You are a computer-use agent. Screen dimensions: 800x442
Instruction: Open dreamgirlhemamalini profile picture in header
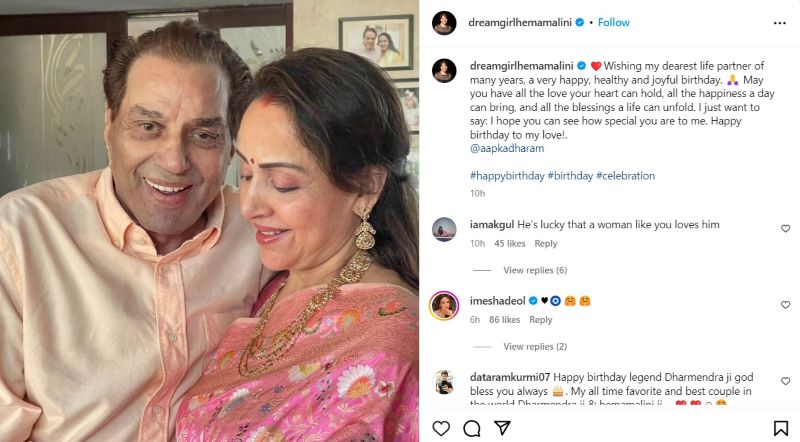[444, 22]
